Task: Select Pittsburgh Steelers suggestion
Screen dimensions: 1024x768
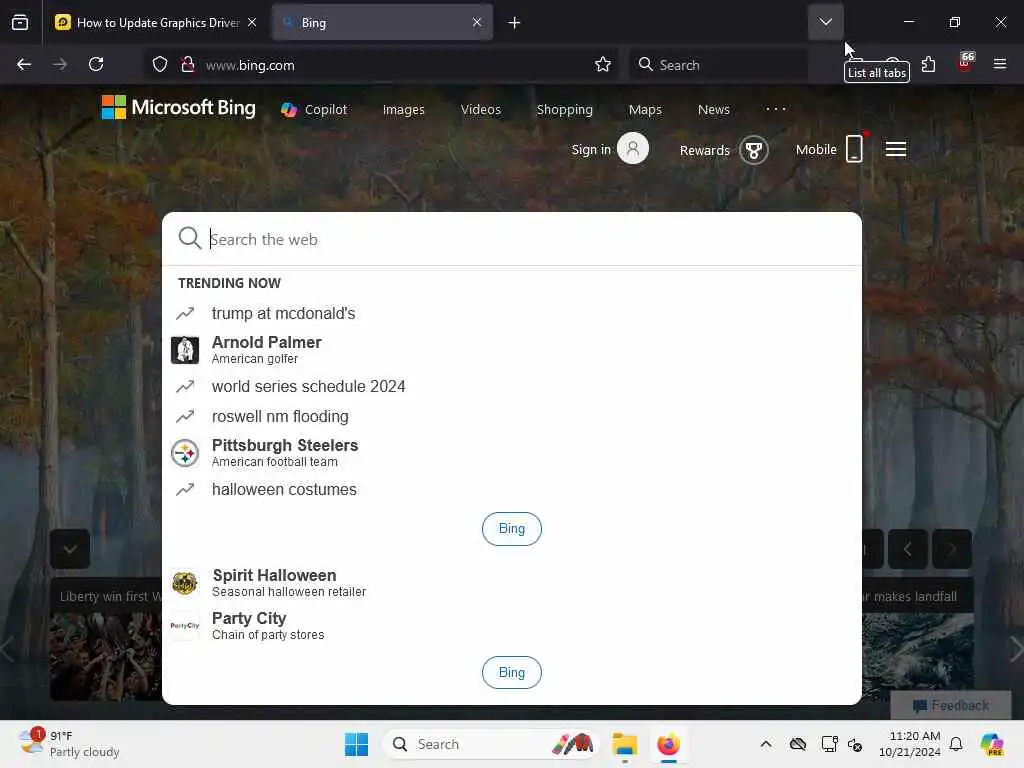Action: pyautogui.click(x=512, y=453)
